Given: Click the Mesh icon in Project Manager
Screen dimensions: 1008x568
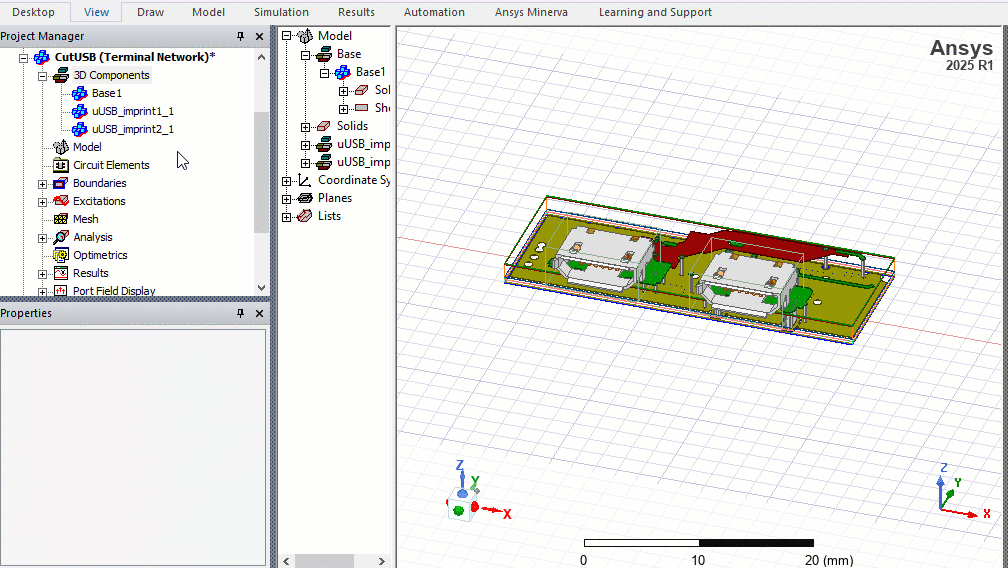Looking at the screenshot, I should [x=60, y=219].
